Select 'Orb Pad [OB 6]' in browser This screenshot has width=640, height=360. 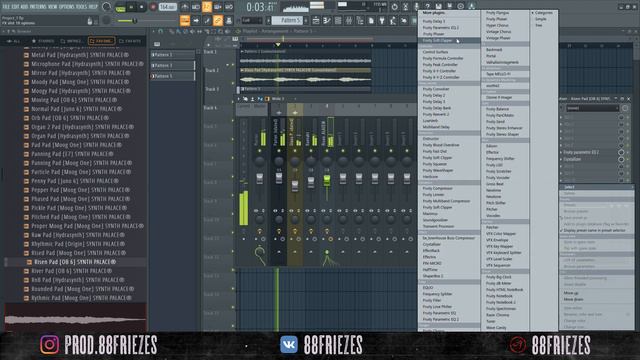coord(66,118)
